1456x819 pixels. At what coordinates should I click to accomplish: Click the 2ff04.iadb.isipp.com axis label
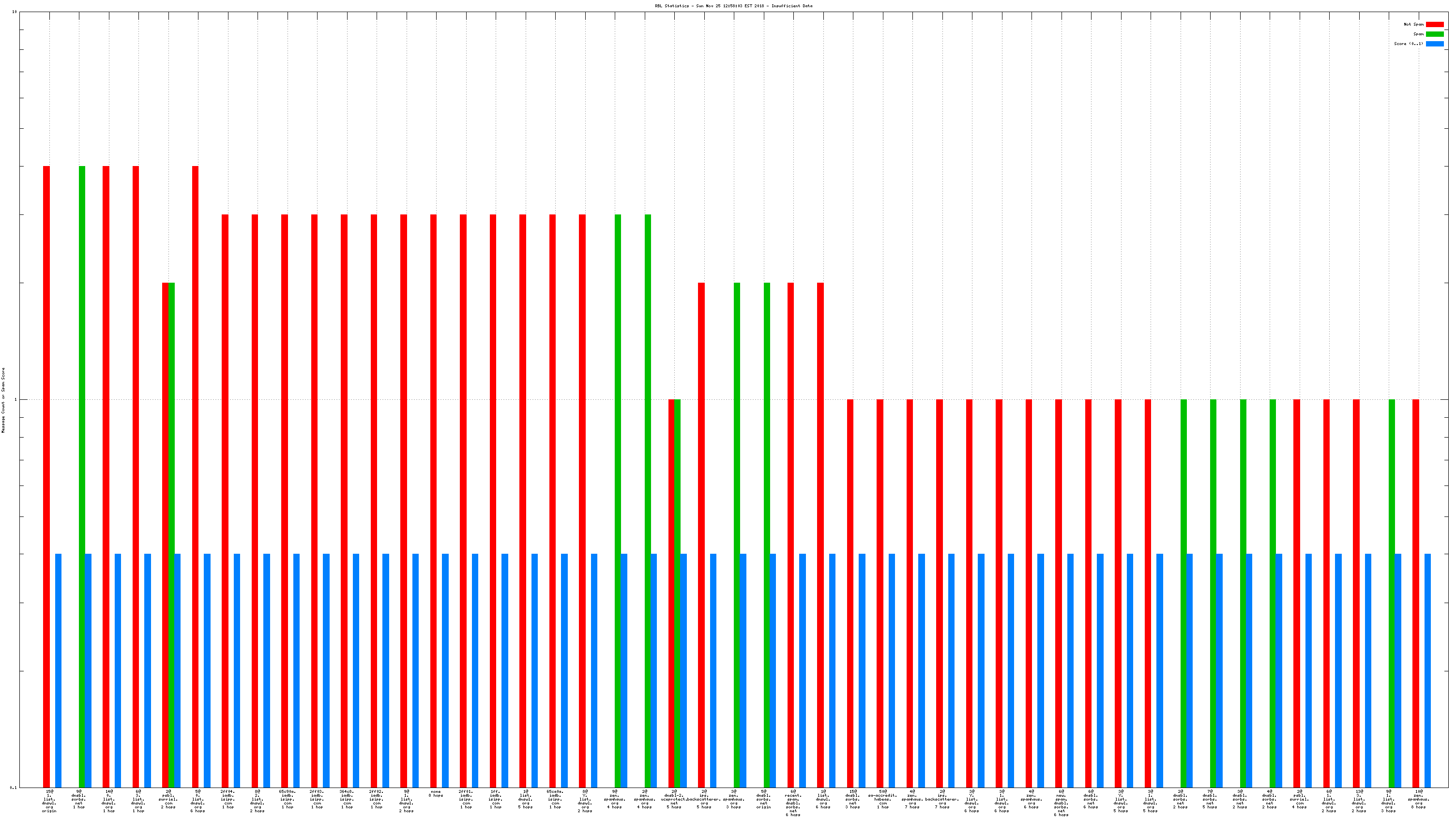(228, 799)
